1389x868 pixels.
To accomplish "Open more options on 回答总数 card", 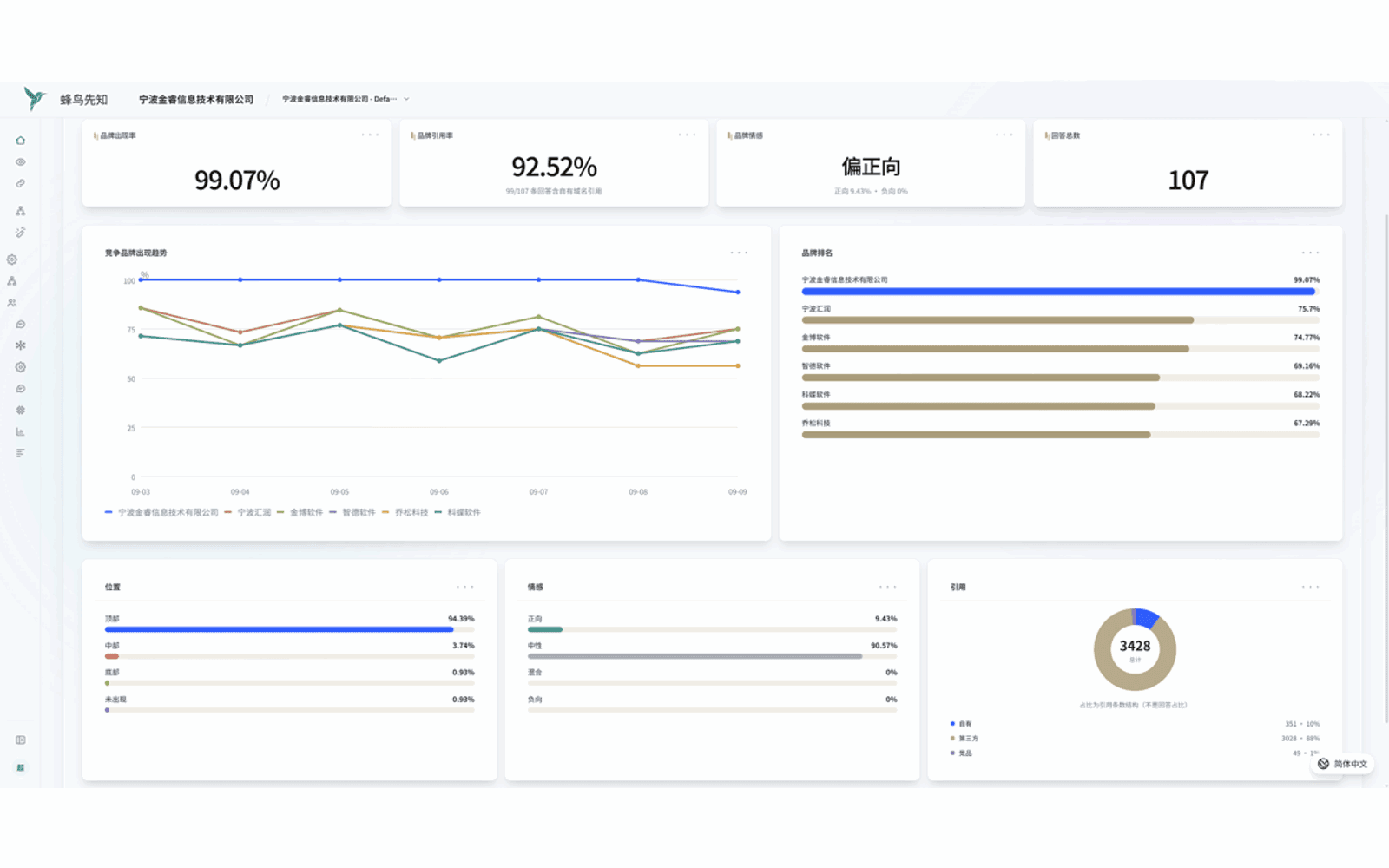I will [x=1321, y=135].
